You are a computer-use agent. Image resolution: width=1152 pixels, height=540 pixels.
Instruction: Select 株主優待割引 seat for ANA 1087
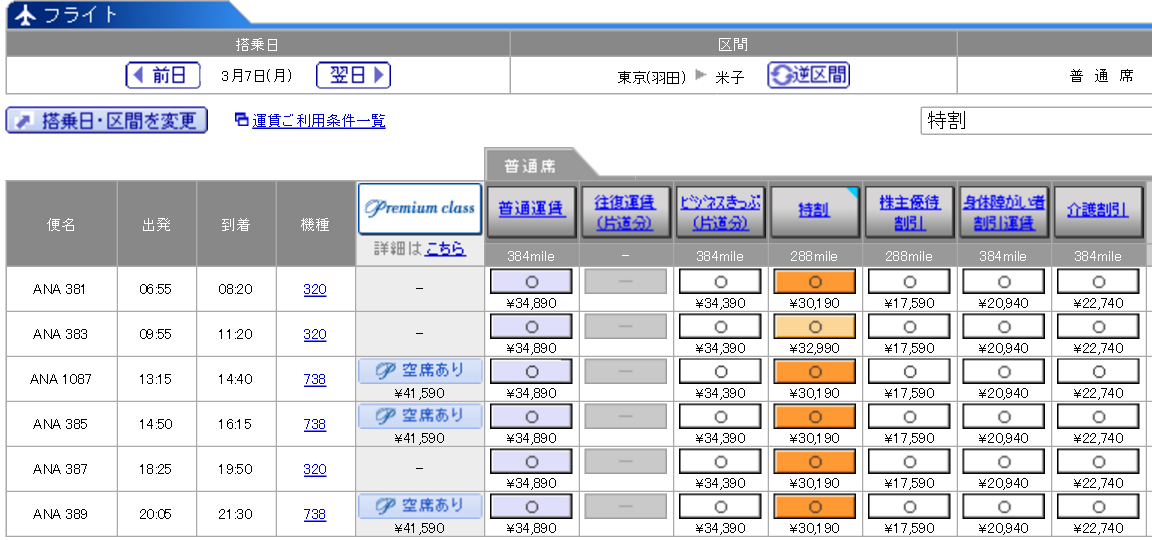910,372
